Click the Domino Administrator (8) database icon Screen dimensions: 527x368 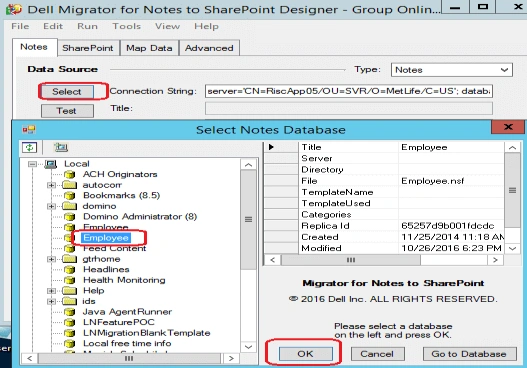[69, 217]
